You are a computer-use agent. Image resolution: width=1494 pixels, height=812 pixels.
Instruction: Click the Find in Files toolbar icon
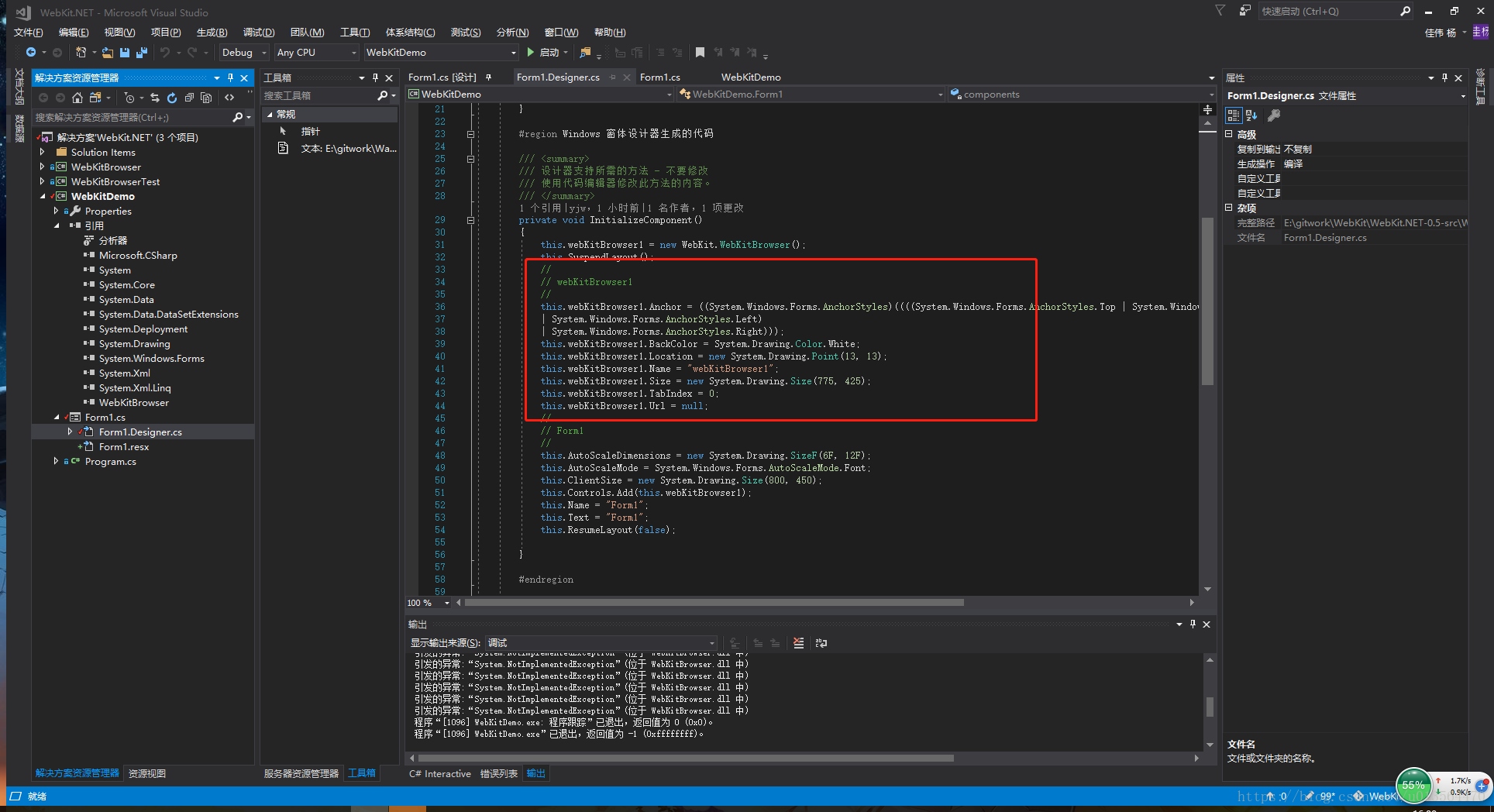[586, 53]
